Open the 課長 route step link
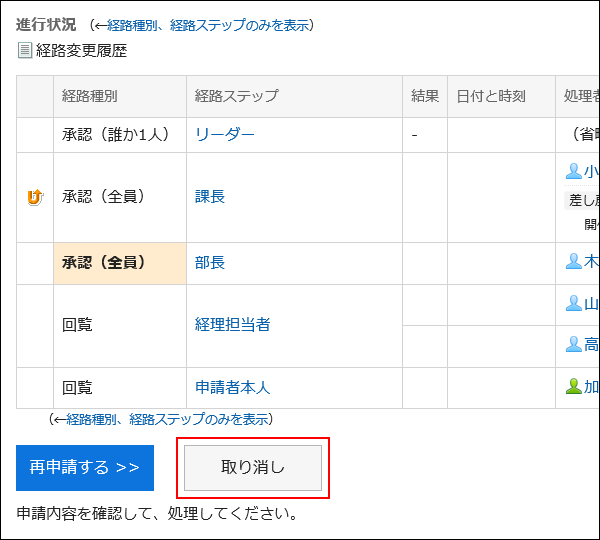600x540 pixels. click(x=210, y=197)
